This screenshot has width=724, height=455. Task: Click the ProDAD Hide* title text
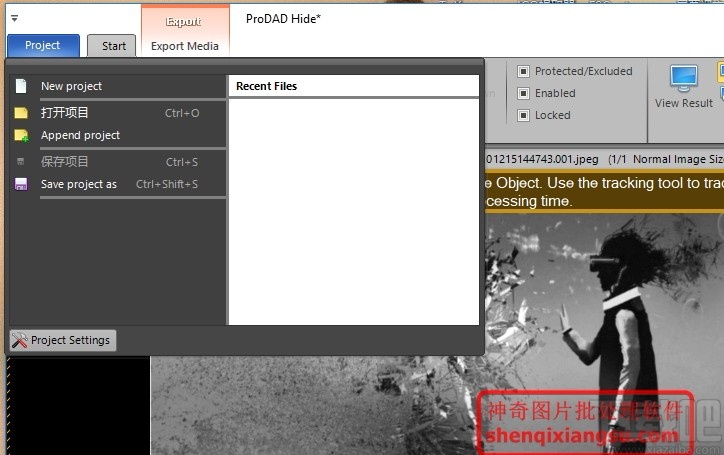283,19
